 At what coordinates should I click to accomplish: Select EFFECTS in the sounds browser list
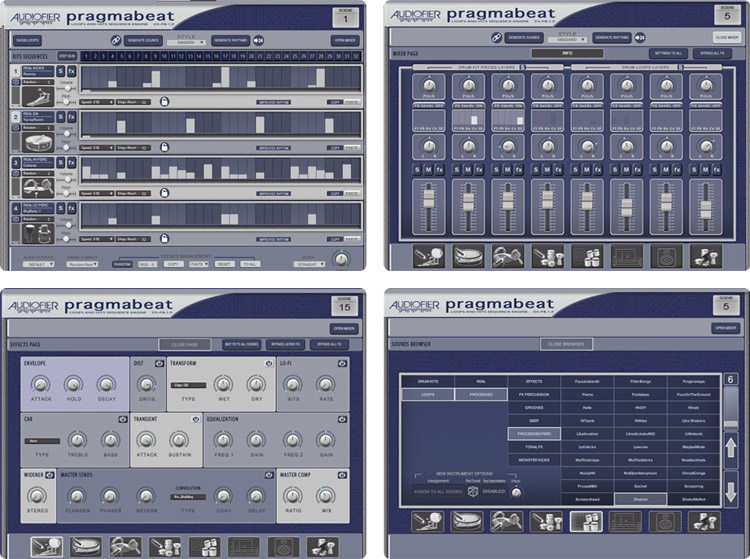tap(534, 382)
